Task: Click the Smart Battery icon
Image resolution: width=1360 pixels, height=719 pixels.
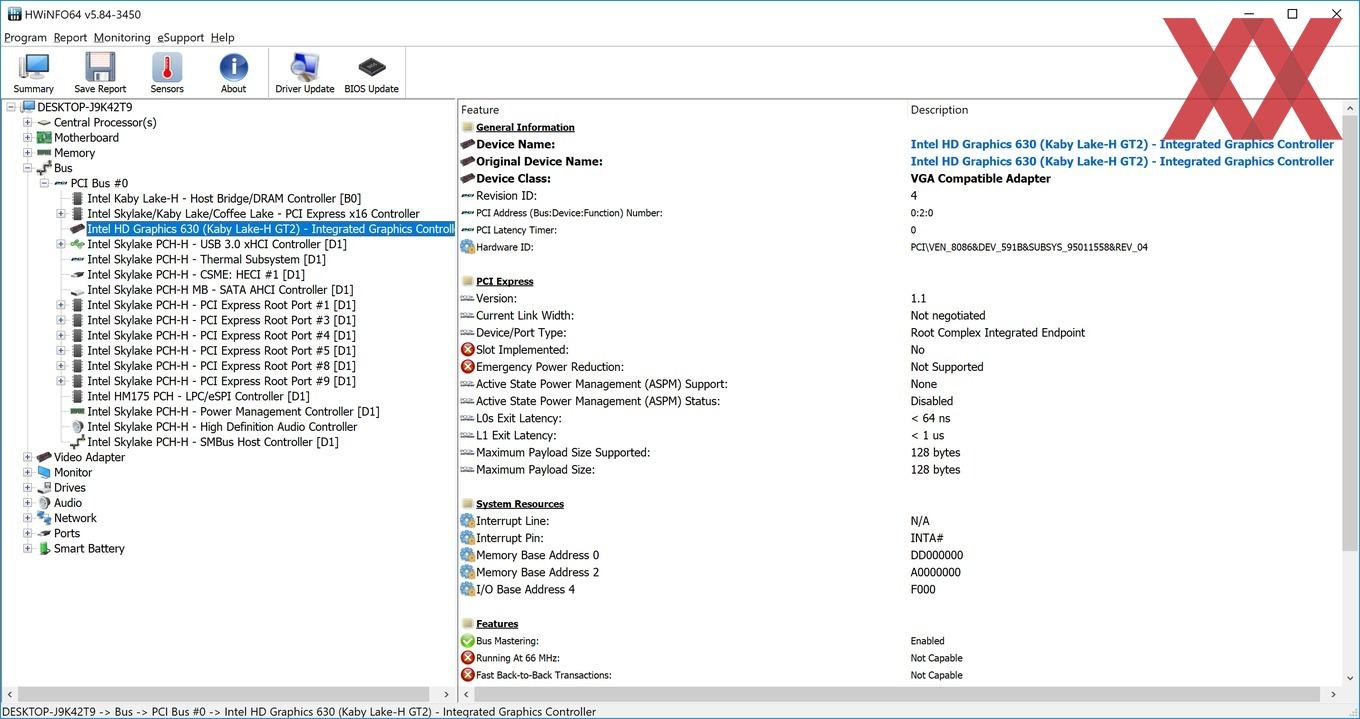Action: point(44,548)
